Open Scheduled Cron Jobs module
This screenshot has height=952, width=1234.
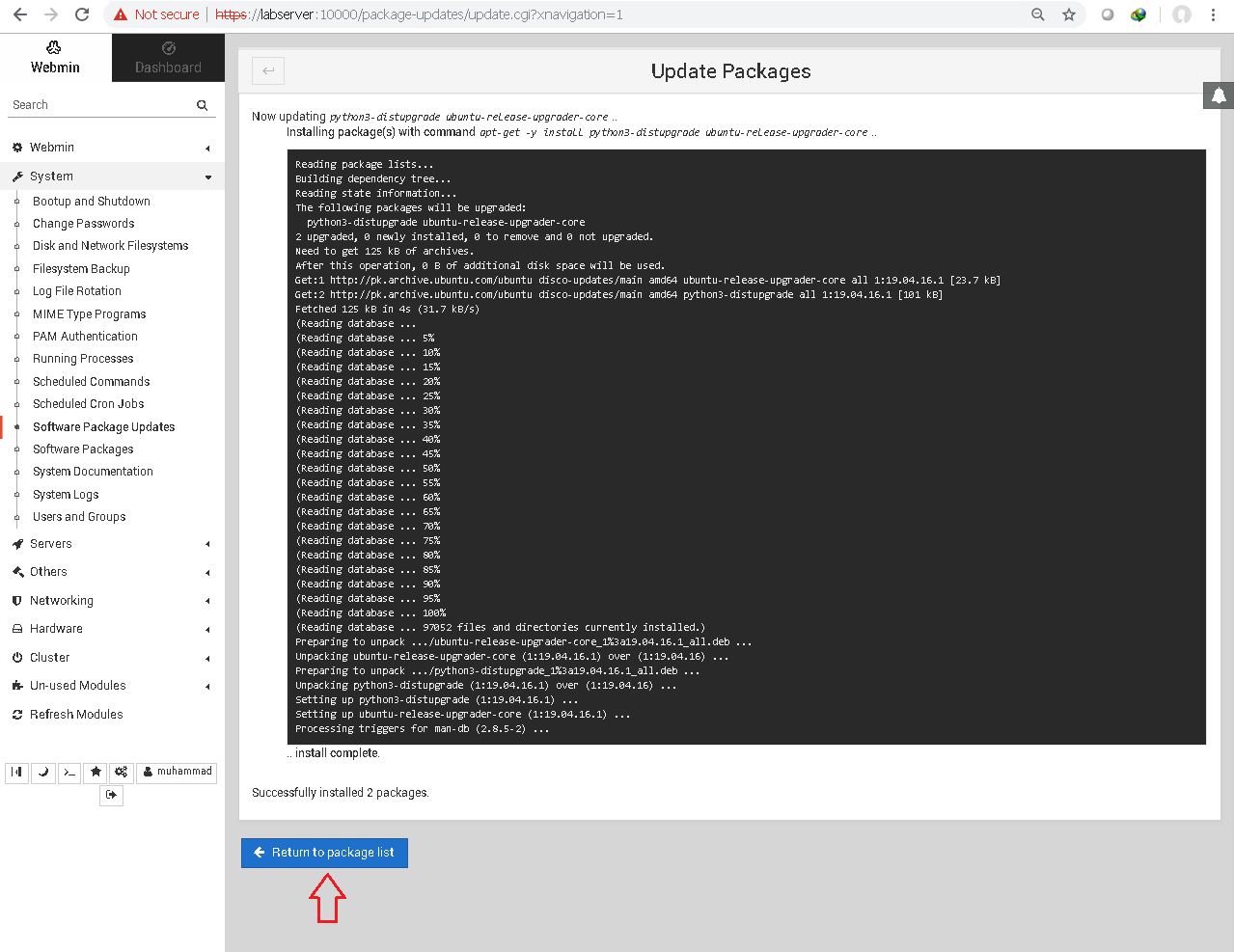coord(89,404)
